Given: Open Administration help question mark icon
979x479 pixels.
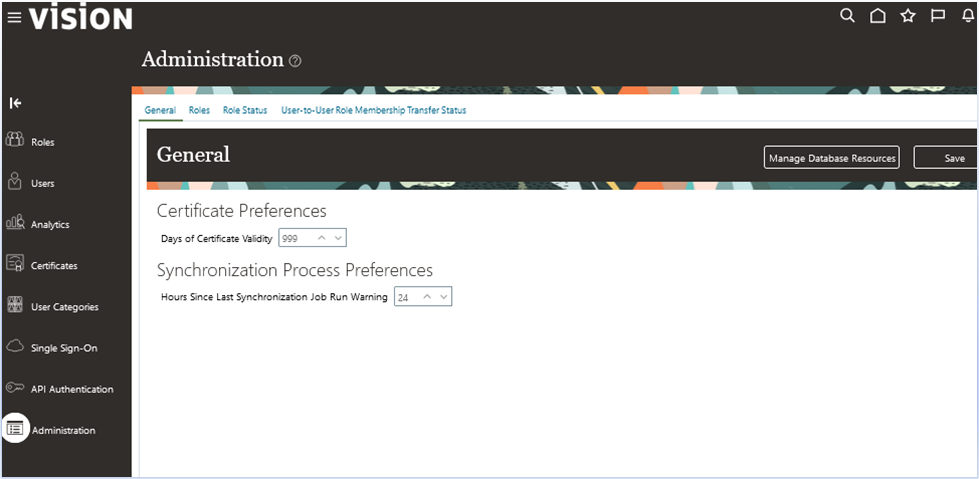Looking at the screenshot, I should click(x=295, y=61).
